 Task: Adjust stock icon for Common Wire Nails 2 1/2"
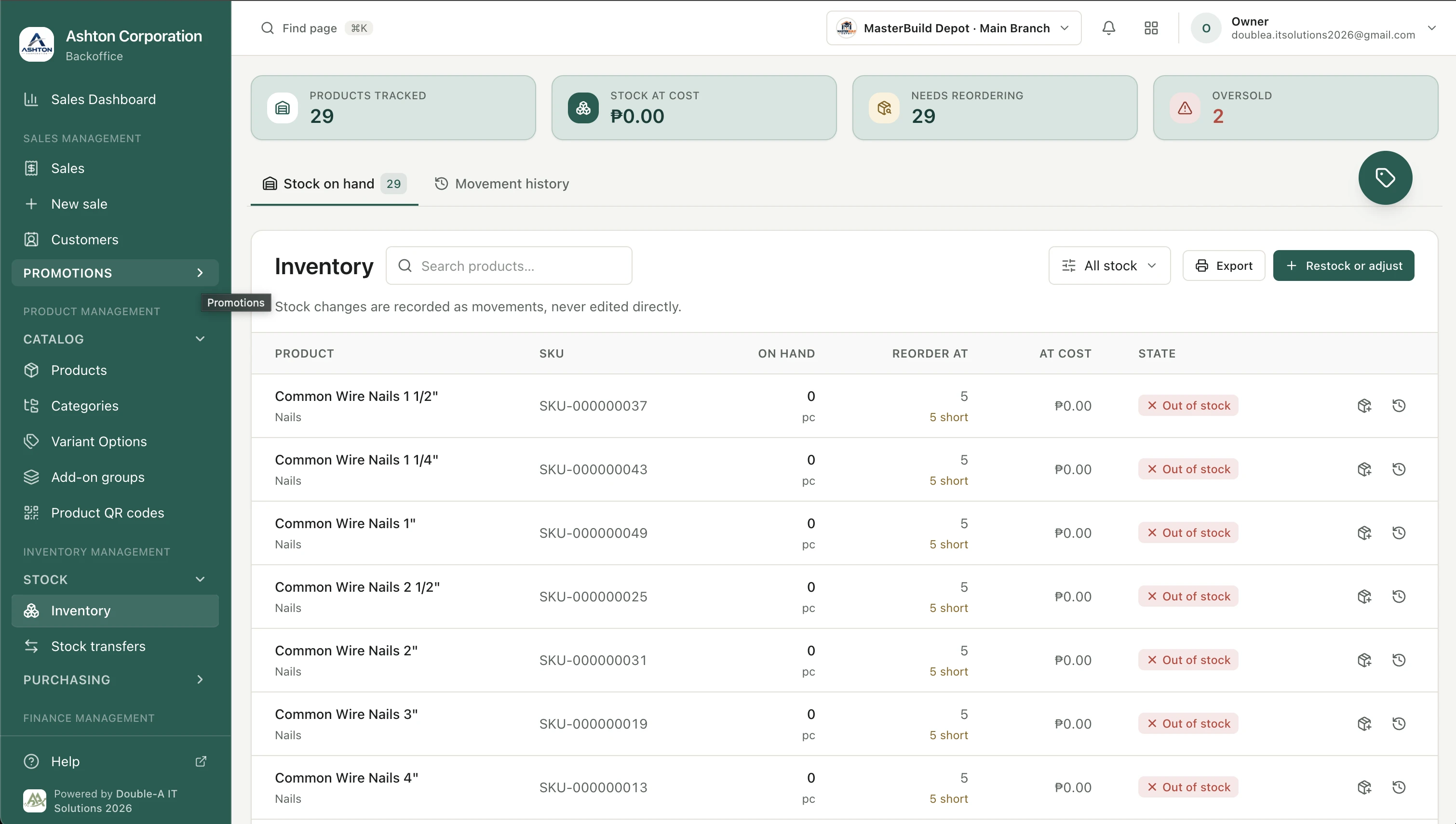(1364, 597)
